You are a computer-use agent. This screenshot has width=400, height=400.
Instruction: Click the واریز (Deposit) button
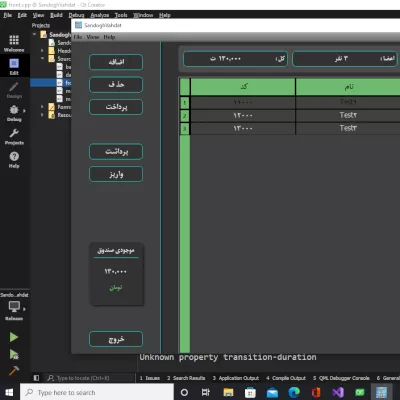[x=116, y=174]
